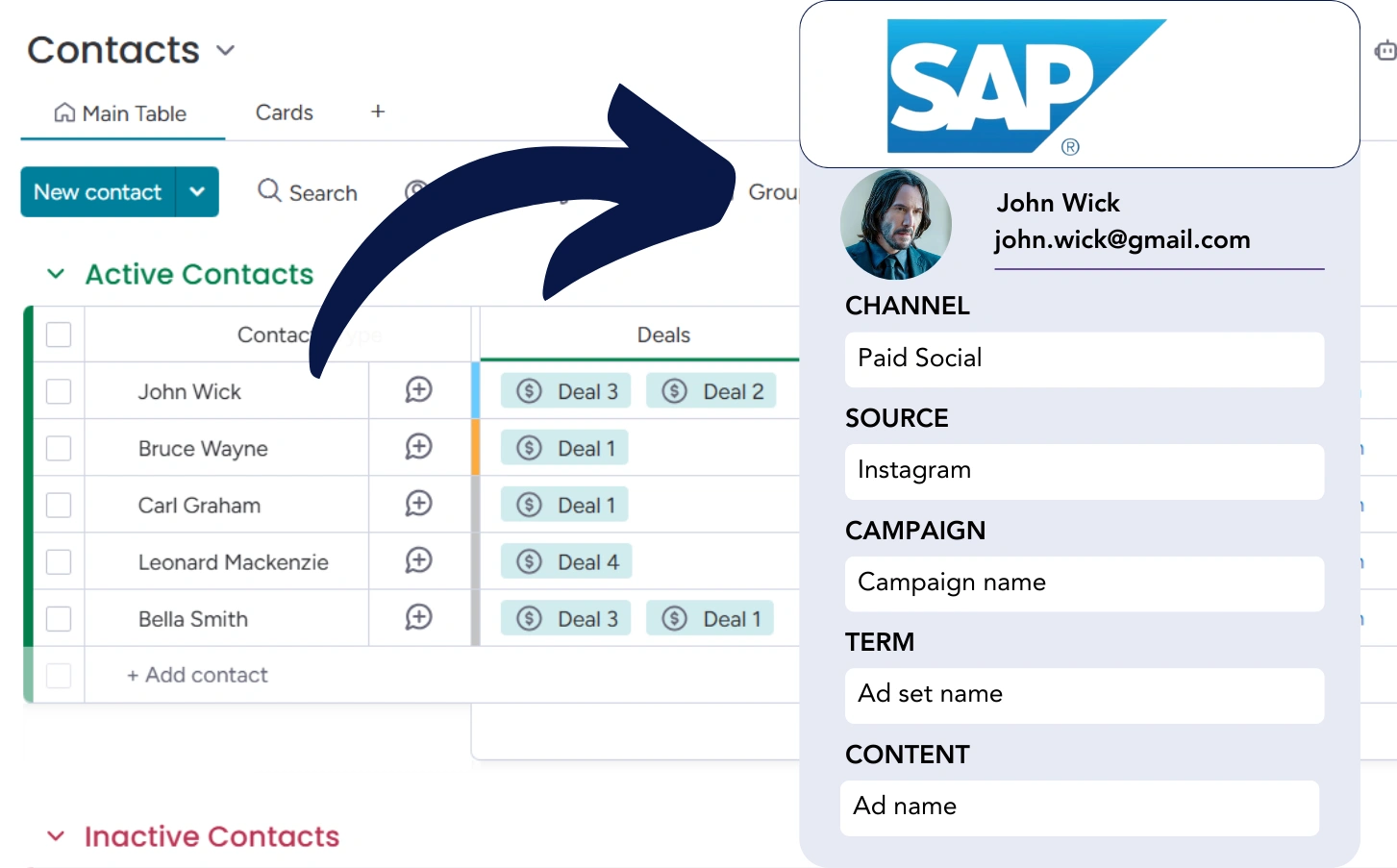Click John Wick's profile photo
Viewport: 1397px width, 868px height.
896,225
